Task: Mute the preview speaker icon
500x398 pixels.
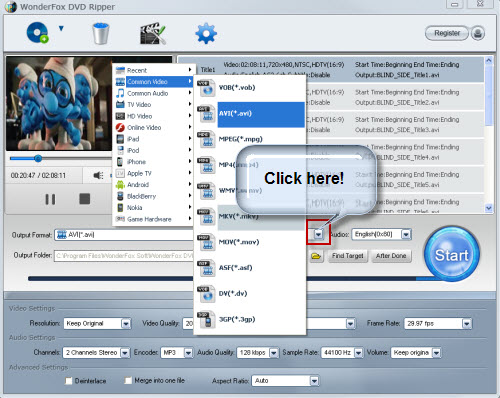Action: pyautogui.click(x=98, y=175)
